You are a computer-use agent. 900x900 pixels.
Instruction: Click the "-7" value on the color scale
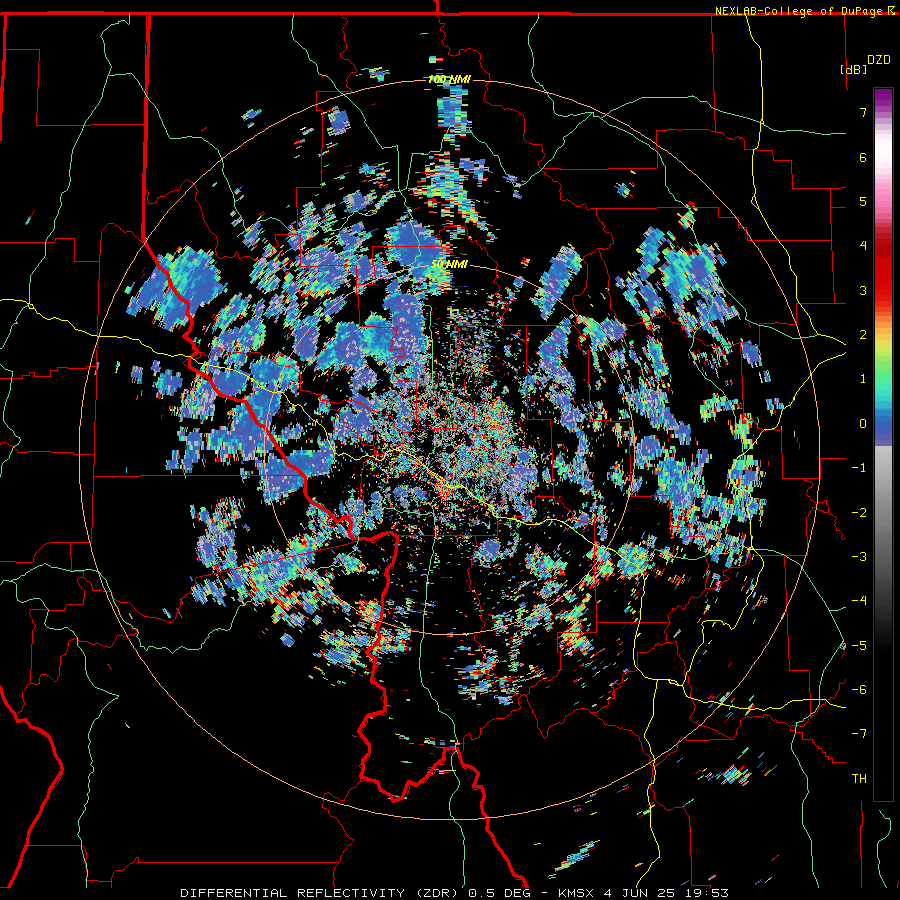(x=859, y=734)
